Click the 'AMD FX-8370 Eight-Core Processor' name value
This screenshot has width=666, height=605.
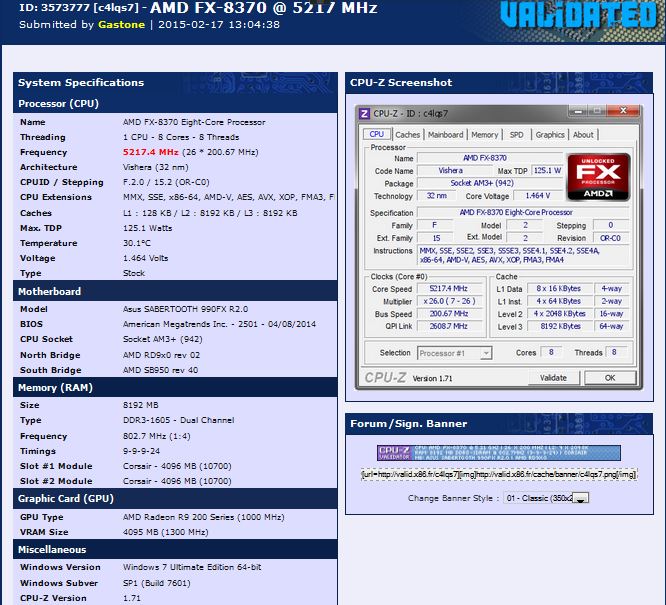click(x=194, y=122)
